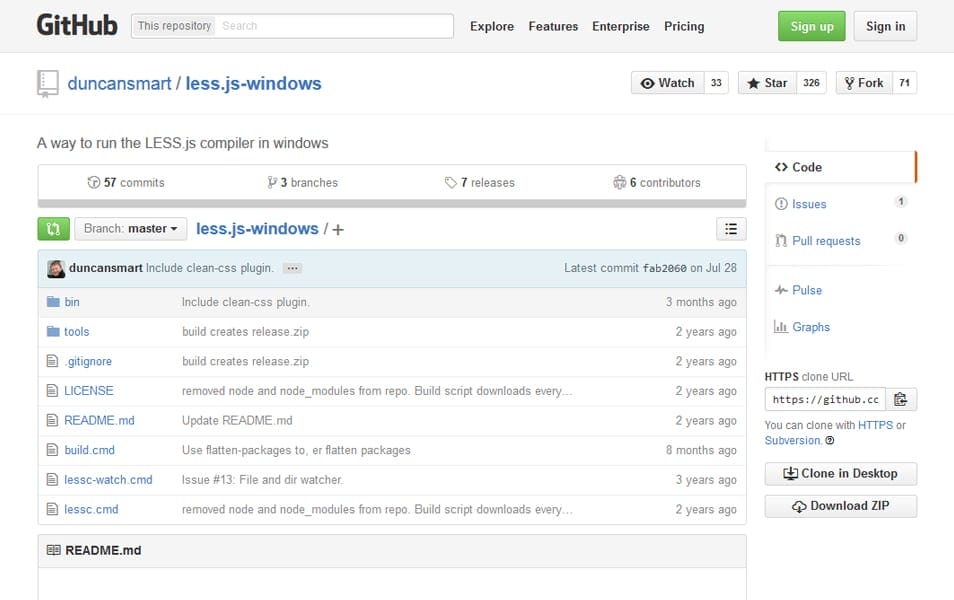Click the Star button

pos(767,83)
